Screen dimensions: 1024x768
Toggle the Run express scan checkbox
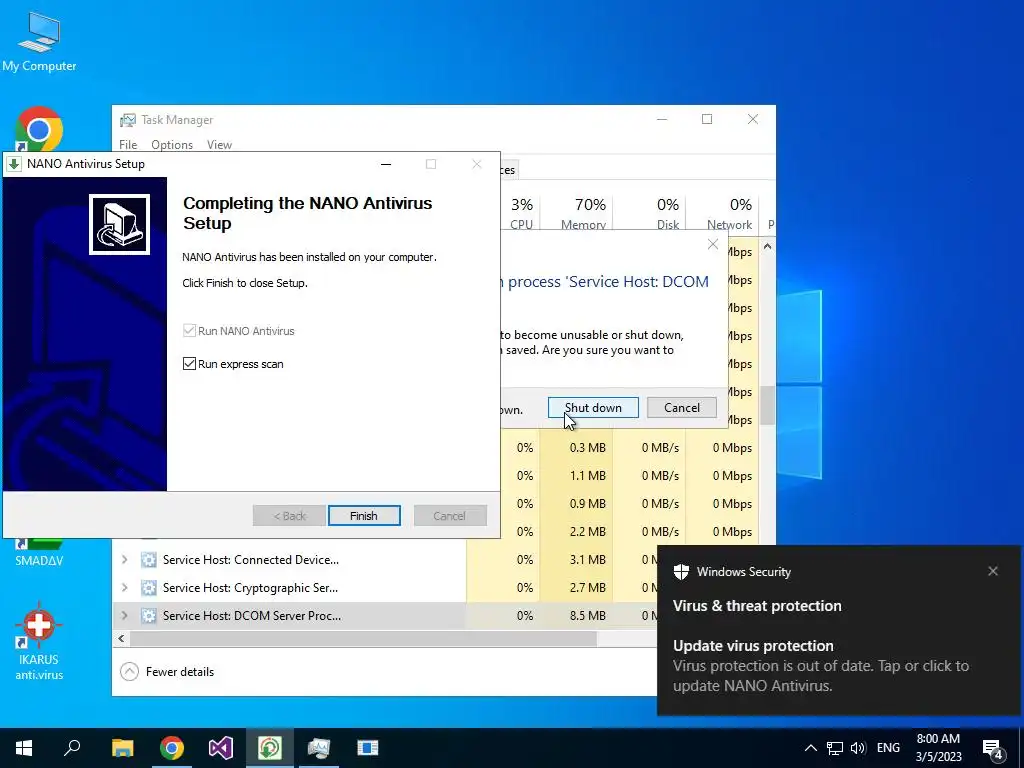click(x=189, y=364)
